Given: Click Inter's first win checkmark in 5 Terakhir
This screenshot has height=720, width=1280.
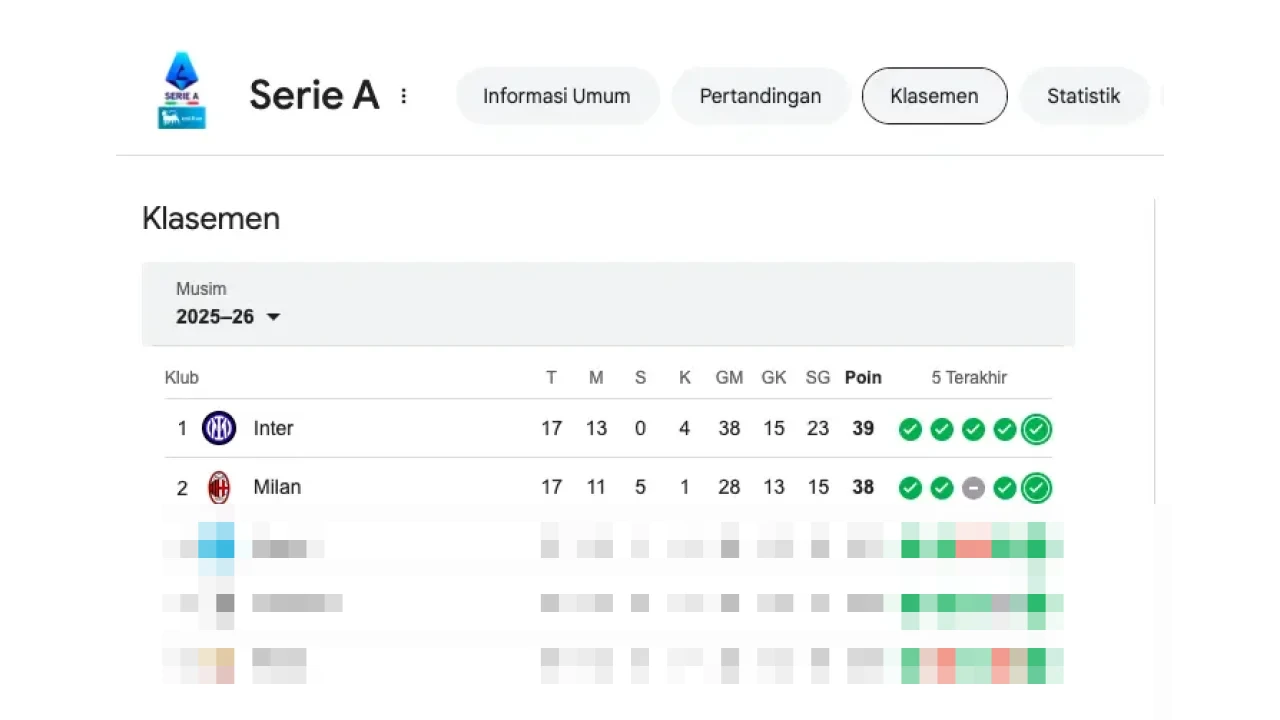Looking at the screenshot, I should pos(910,430).
